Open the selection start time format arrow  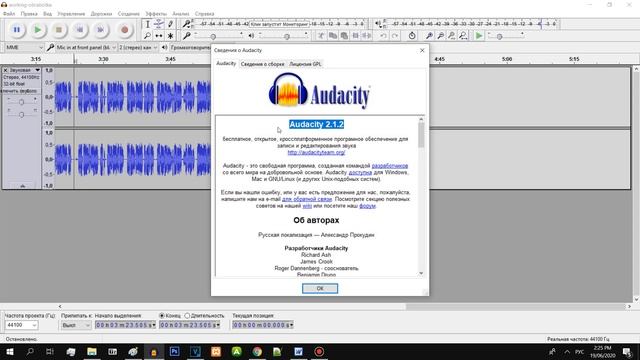[x=154, y=325]
